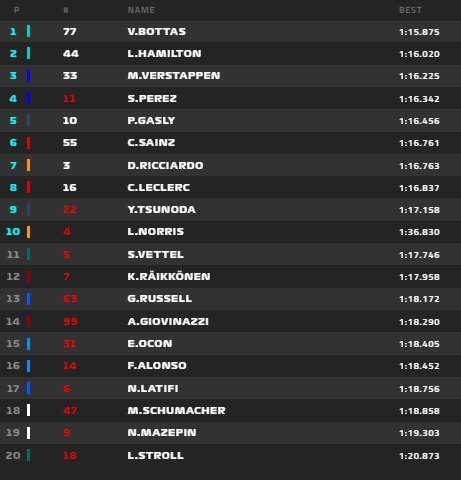Select the L.STROLL row at position 20
This screenshot has height=480, width=461.
point(230,455)
